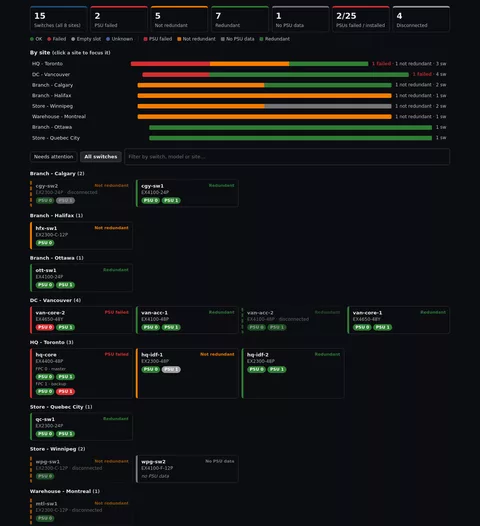
Task: Click the Store - Winnipeg (2) group heading
Action: (x=57, y=449)
